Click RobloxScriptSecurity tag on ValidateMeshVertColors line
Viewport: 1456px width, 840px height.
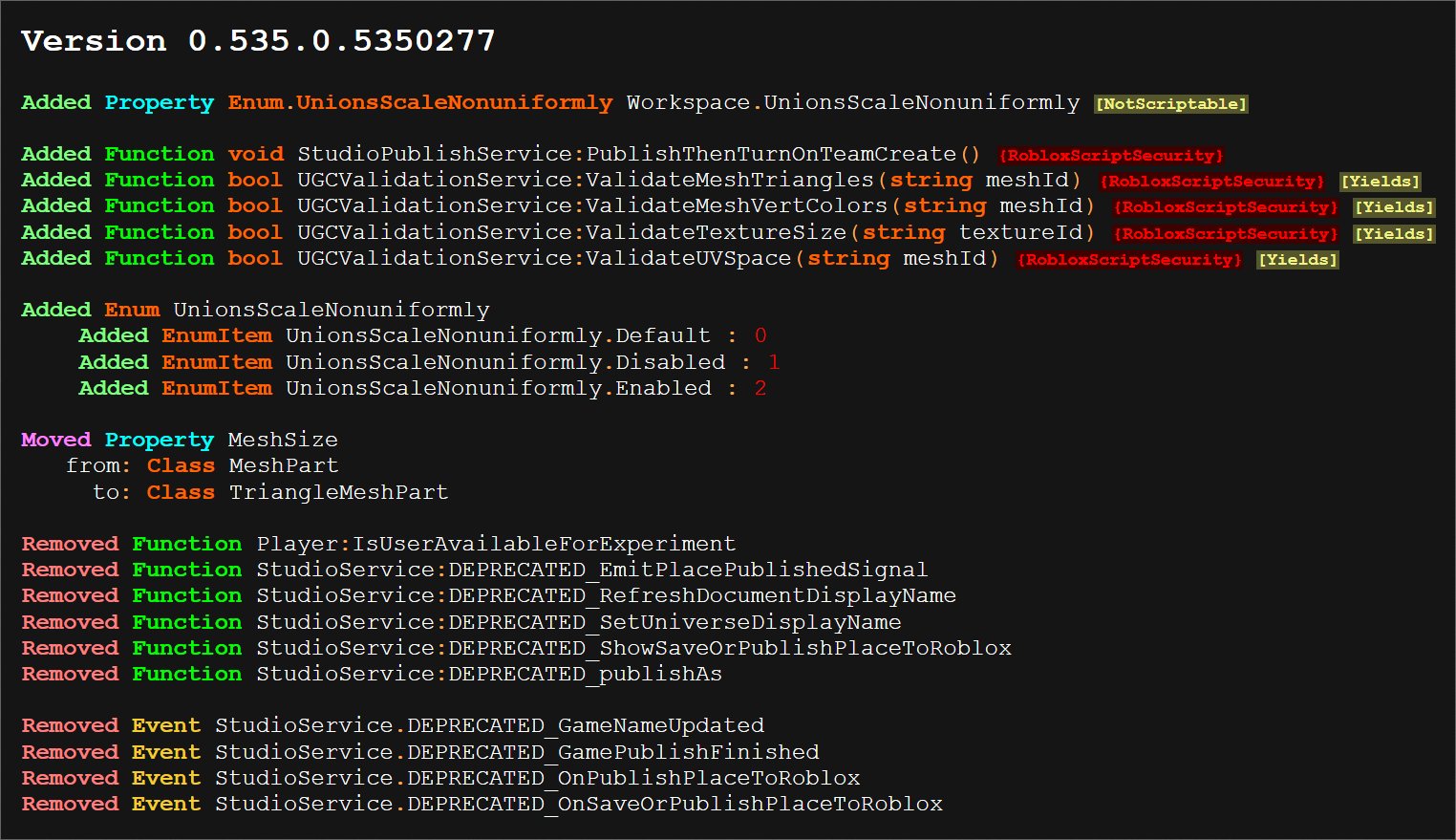[x=1226, y=207]
